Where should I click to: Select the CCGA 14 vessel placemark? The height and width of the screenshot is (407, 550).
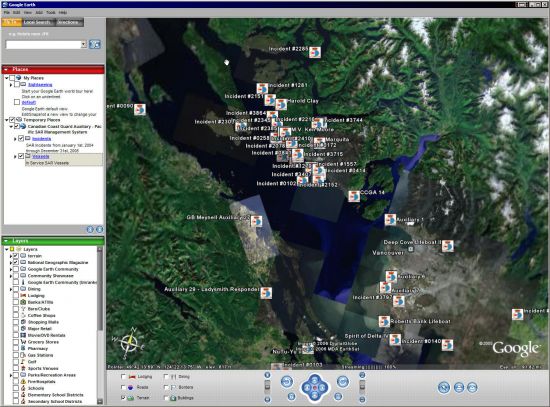354,196
